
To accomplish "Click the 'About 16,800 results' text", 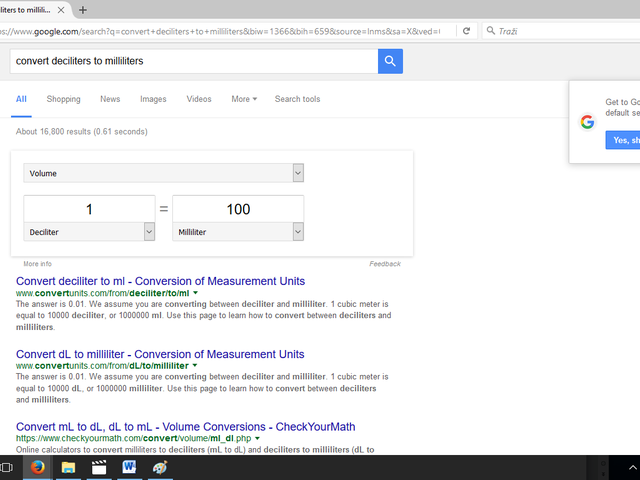I will [x=82, y=131].
